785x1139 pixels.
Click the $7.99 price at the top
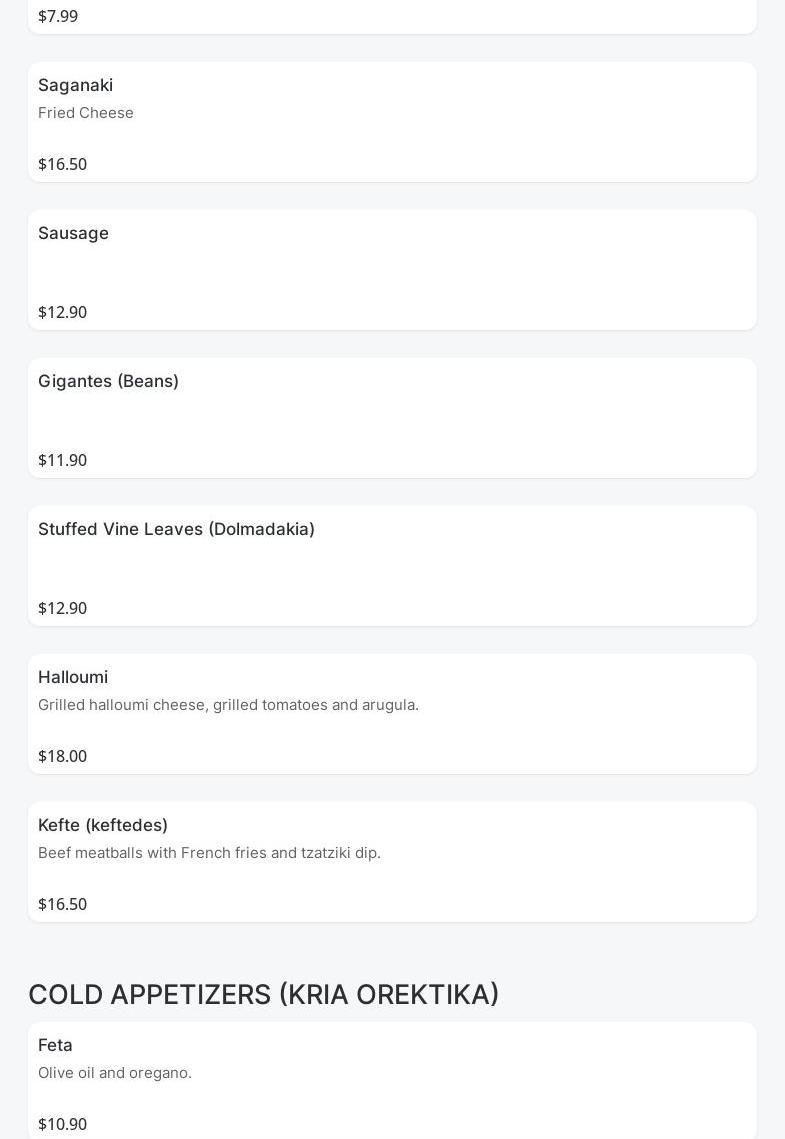[x=58, y=16]
